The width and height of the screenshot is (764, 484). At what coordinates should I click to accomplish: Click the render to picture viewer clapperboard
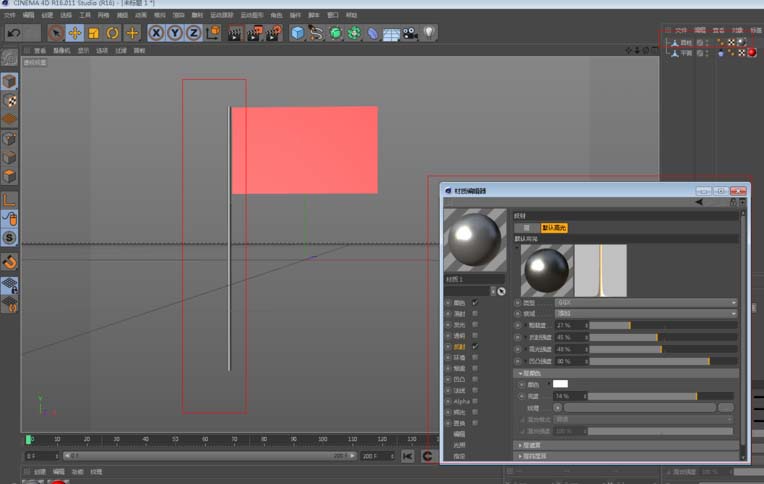[x=254, y=33]
